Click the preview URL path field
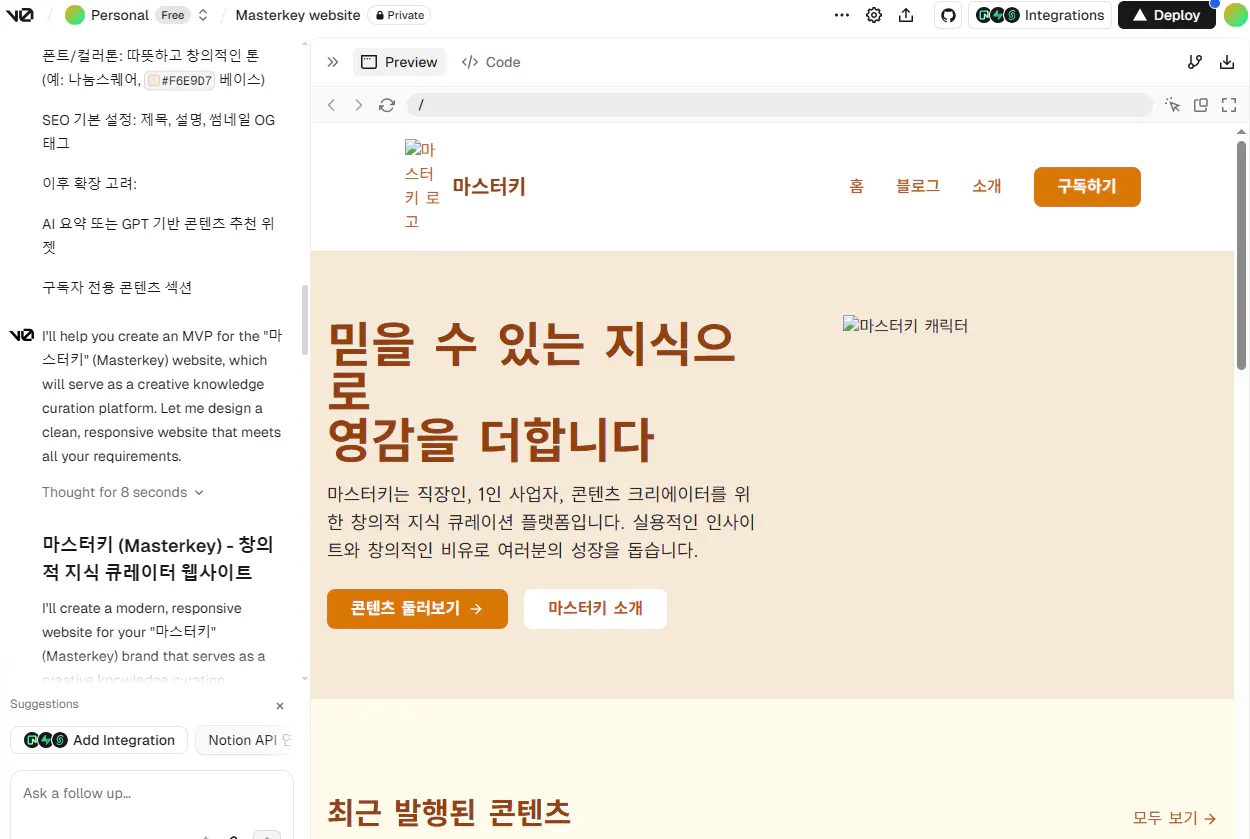This screenshot has height=839, width=1250. [x=780, y=105]
